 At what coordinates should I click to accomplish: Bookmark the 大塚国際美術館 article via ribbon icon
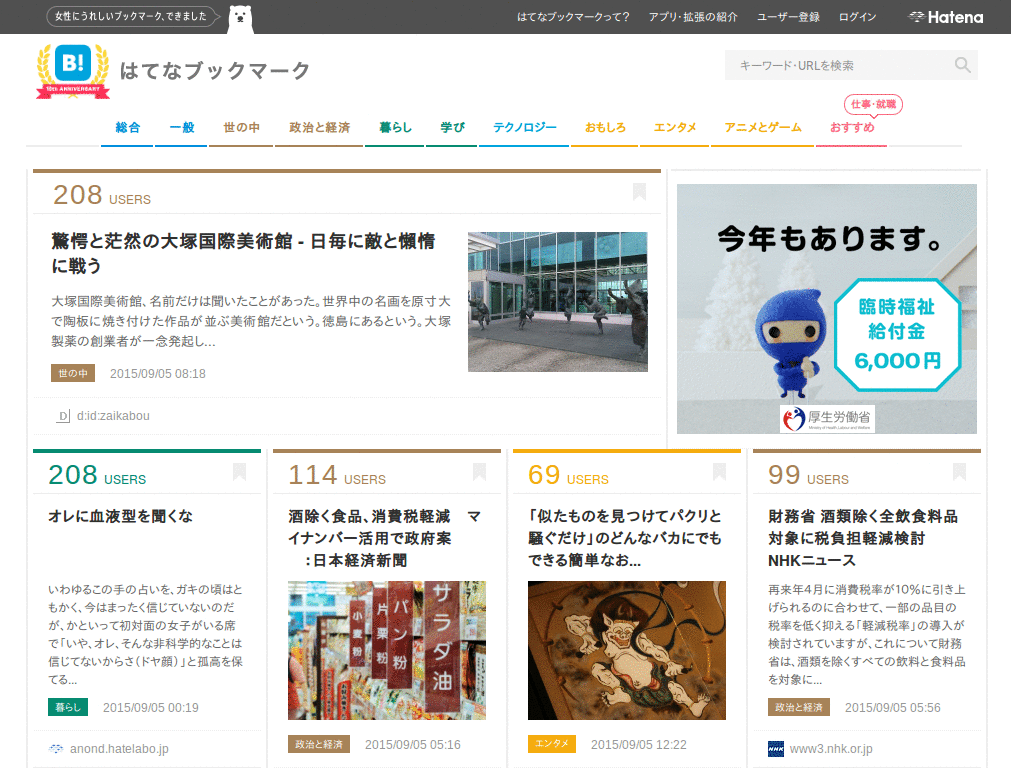pos(639,192)
